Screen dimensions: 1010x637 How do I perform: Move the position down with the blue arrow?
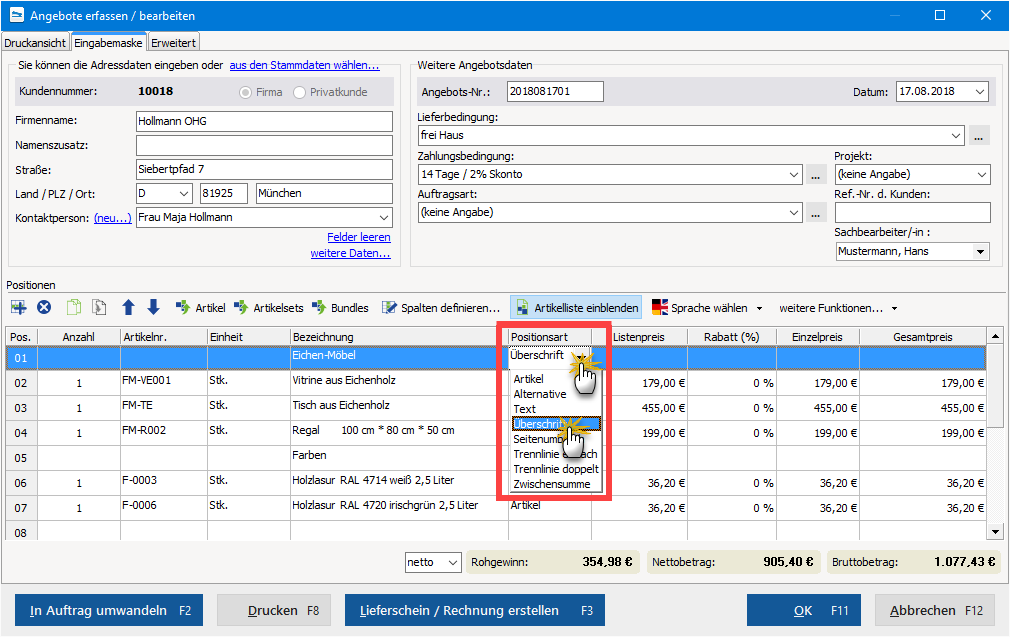click(153, 307)
